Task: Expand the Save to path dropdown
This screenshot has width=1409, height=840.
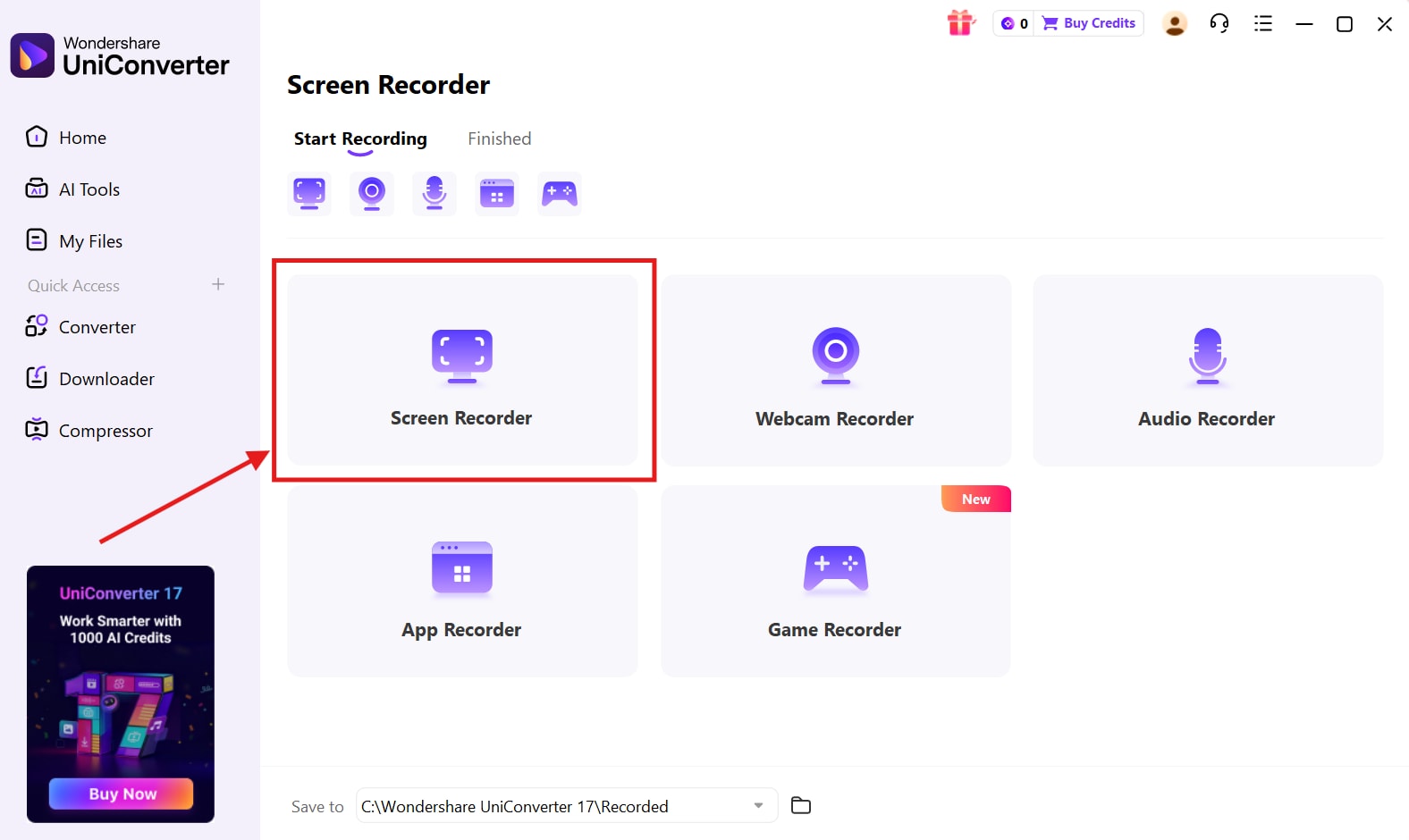Action: click(759, 805)
